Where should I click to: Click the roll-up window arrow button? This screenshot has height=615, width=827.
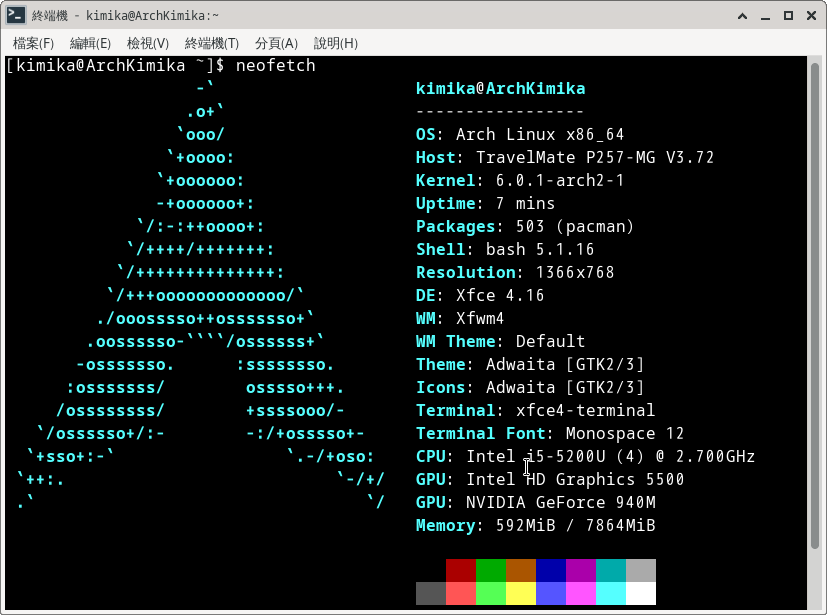pyautogui.click(x=742, y=16)
